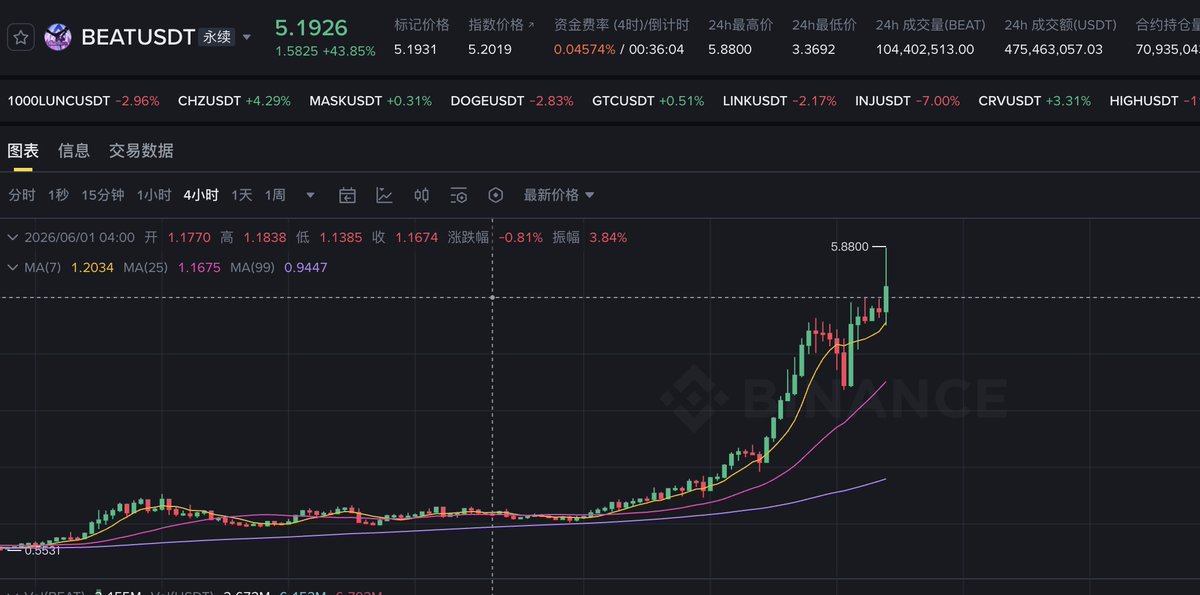
Task: Open CHZUSDT ticker in the marquee
Action: 234,101
